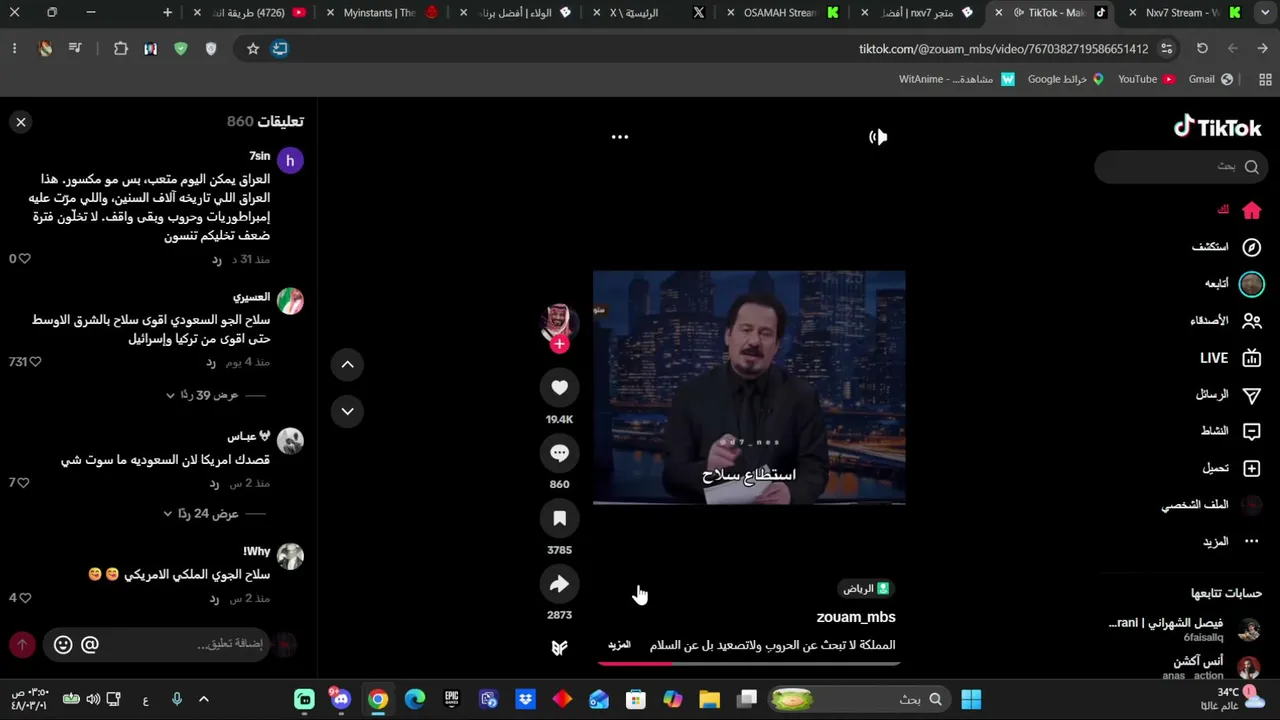
Task: Go to the next video arrow
Action: (x=347, y=411)
